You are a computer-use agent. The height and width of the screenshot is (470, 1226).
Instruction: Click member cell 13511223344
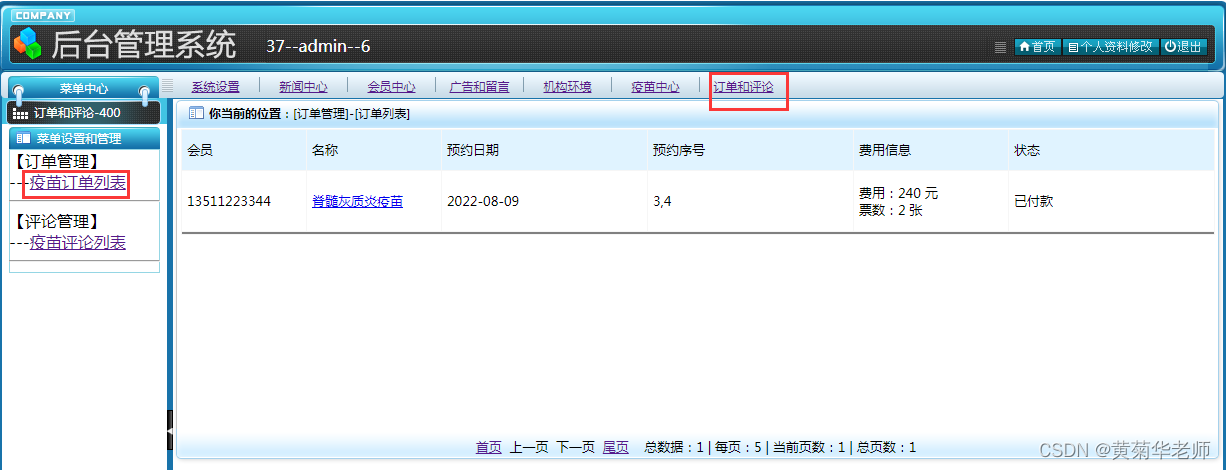[x=229, y=201]
